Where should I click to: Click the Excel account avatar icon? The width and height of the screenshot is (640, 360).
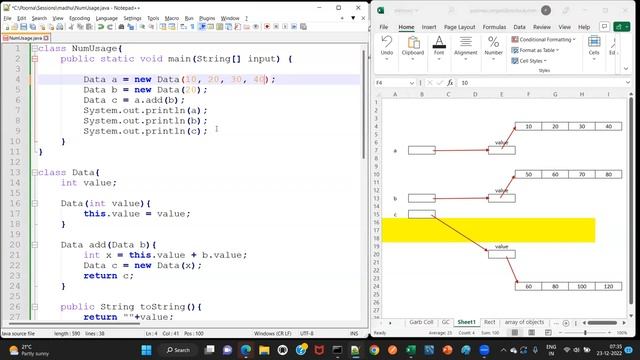pos(546,11)
